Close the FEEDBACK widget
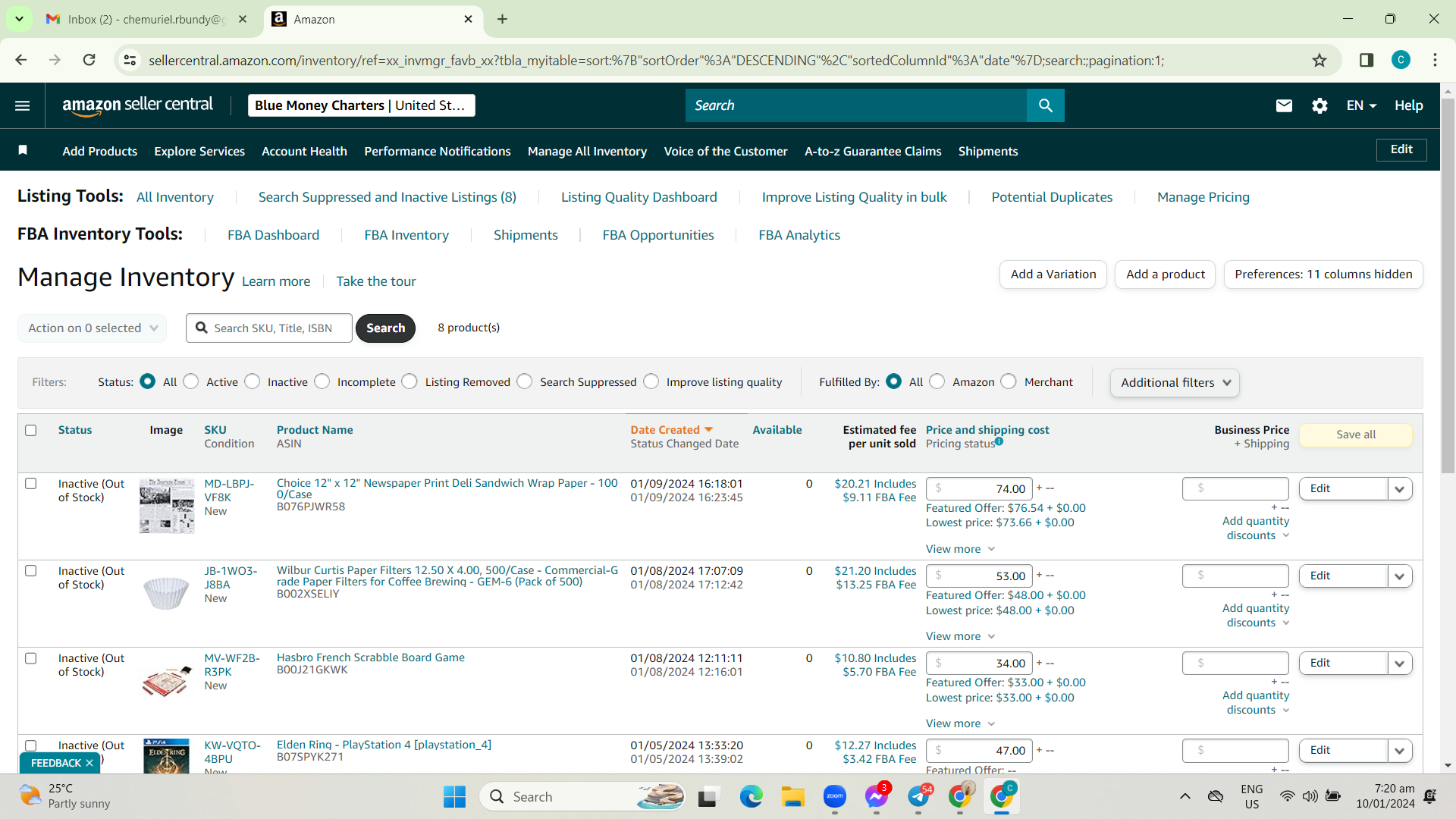This screenshot has height=819, width=1456. [x=89, y=763]
